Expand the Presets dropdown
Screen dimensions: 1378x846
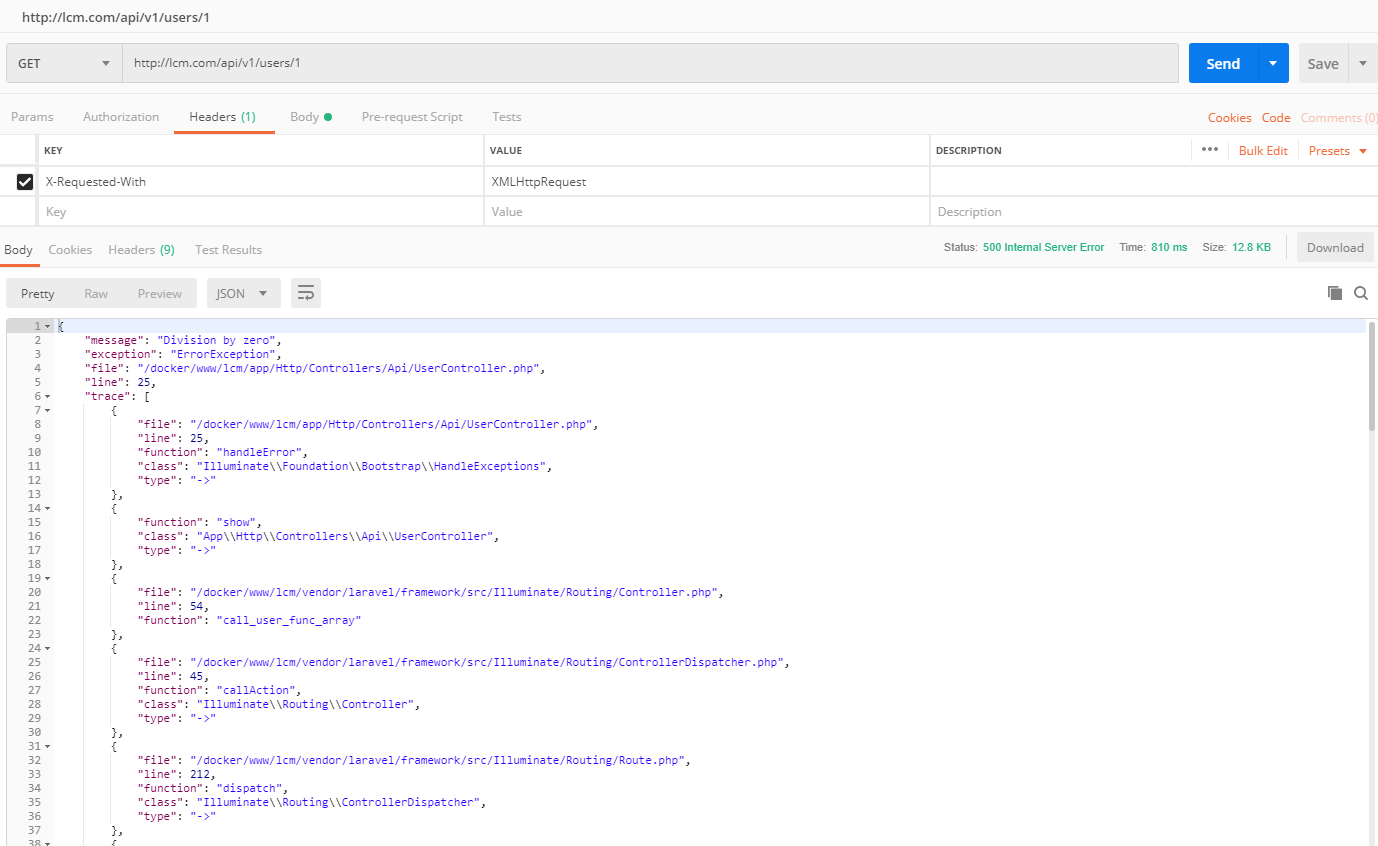pos(1337,150)
